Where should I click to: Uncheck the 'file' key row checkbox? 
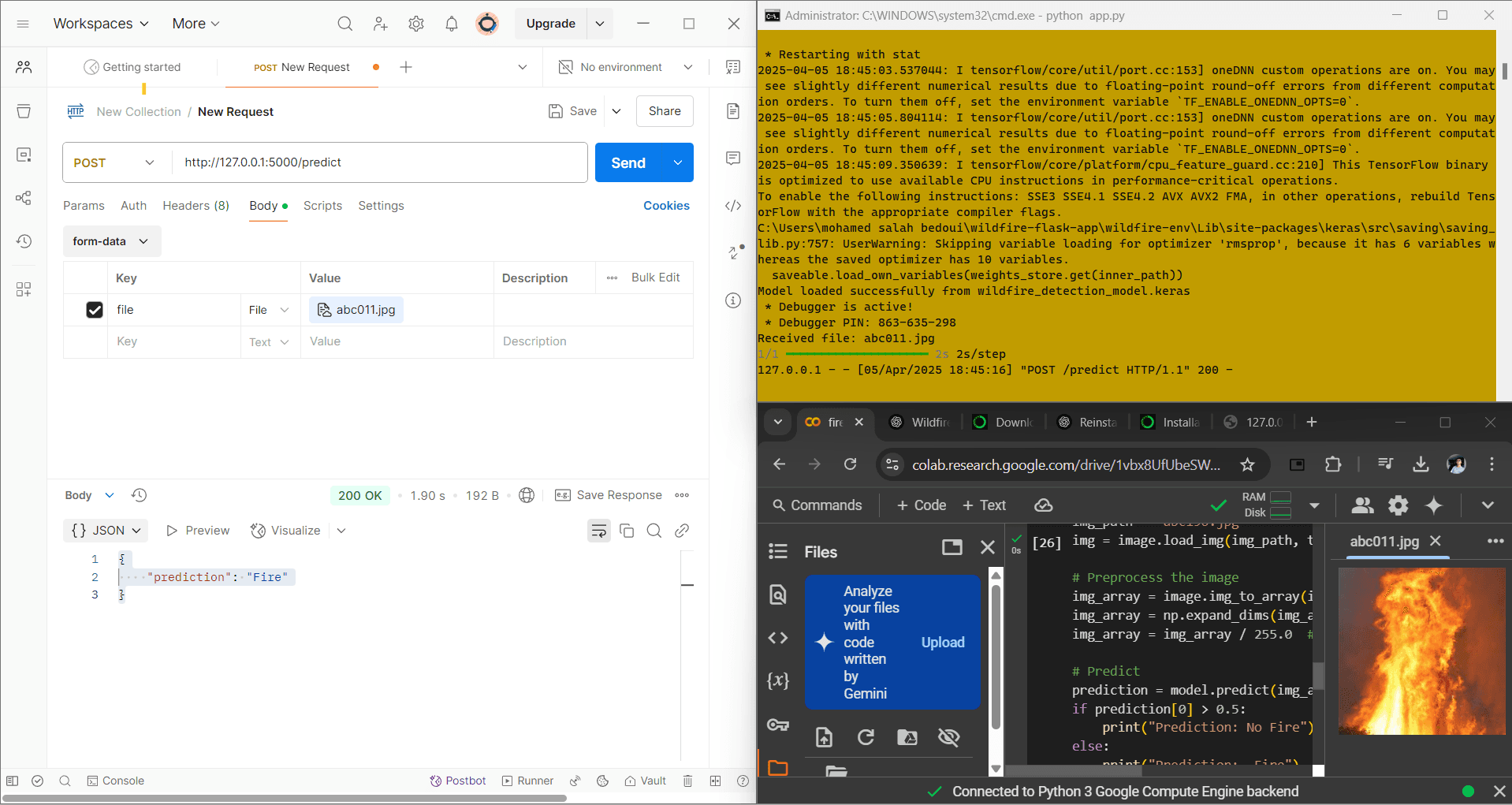(95, 310)
